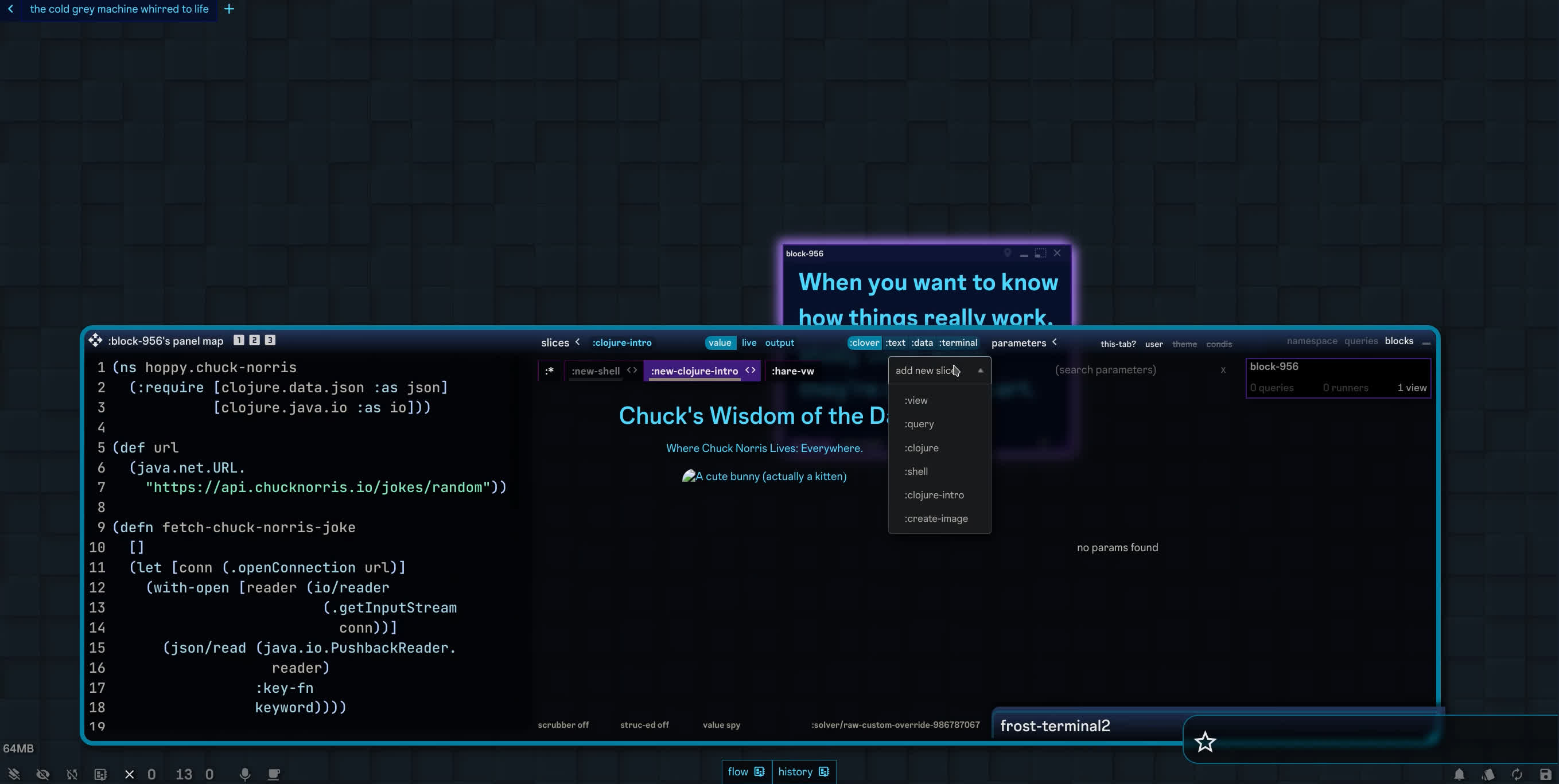Click the coffee cup icon
The height and width of the screenshot is (784, 1559).
[274, 774]
